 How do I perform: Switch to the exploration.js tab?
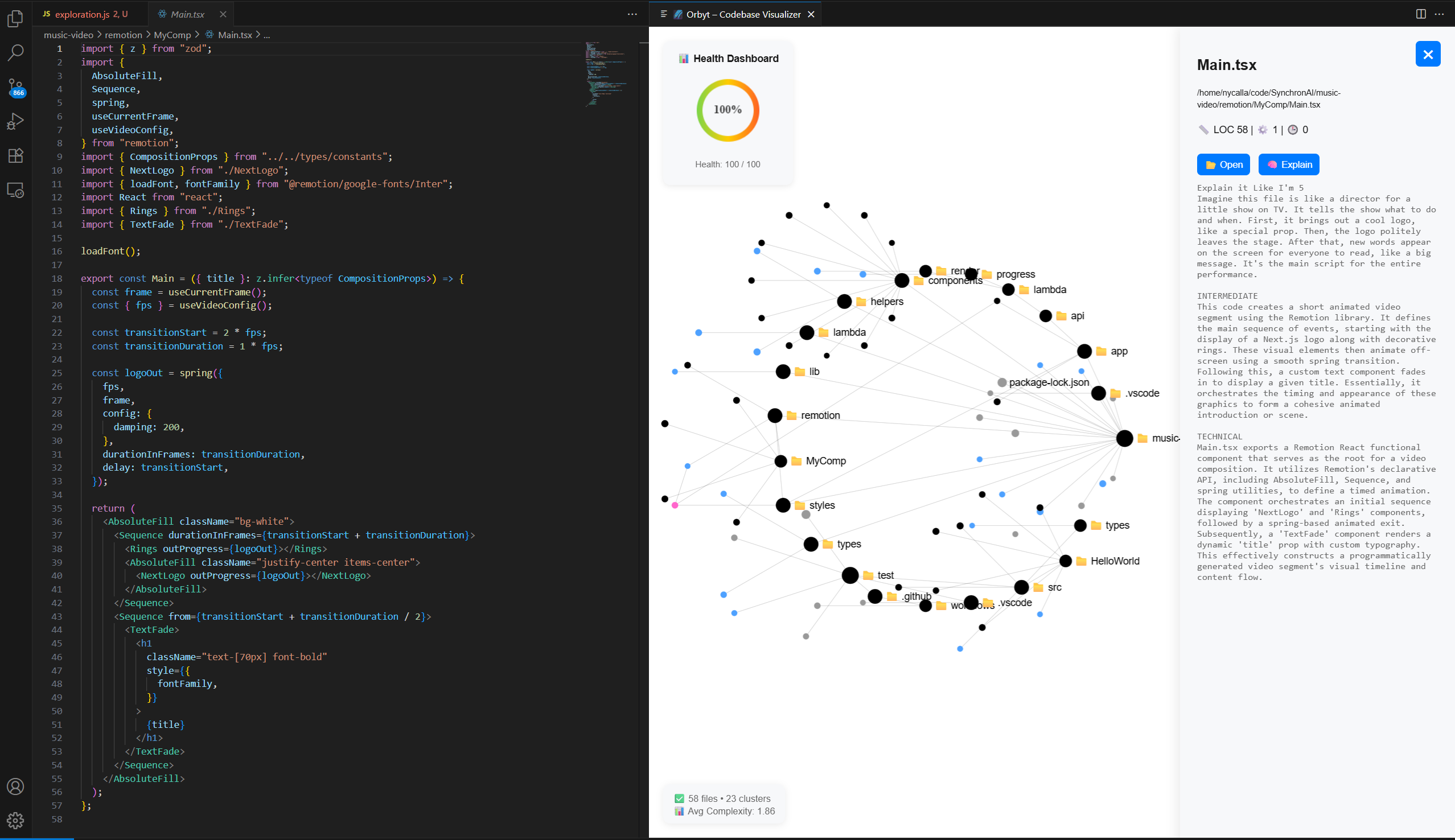(85, 14)
